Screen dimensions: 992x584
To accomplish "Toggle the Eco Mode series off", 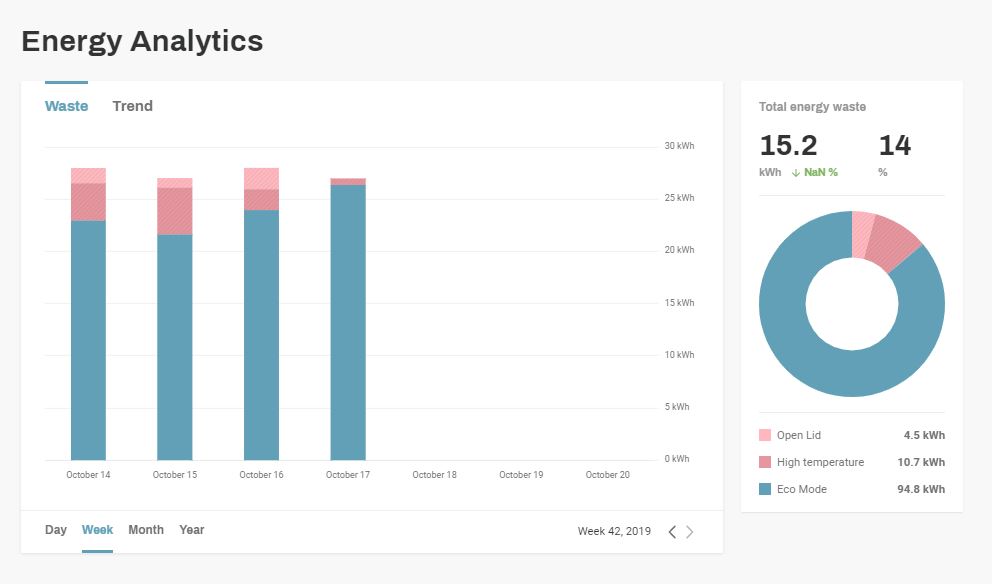I will pos(803,489).
